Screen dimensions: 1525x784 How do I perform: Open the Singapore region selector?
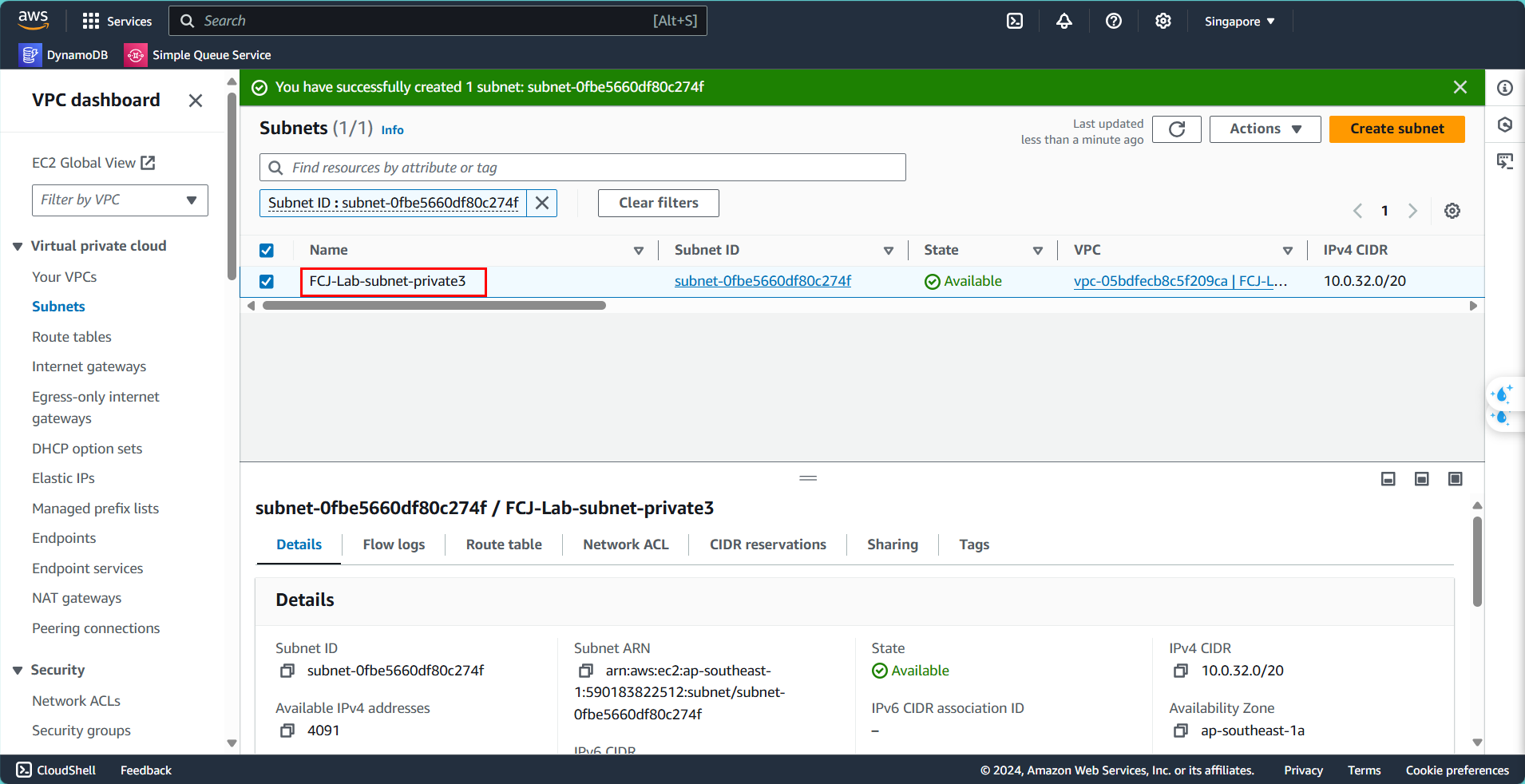coord(1239,22)
